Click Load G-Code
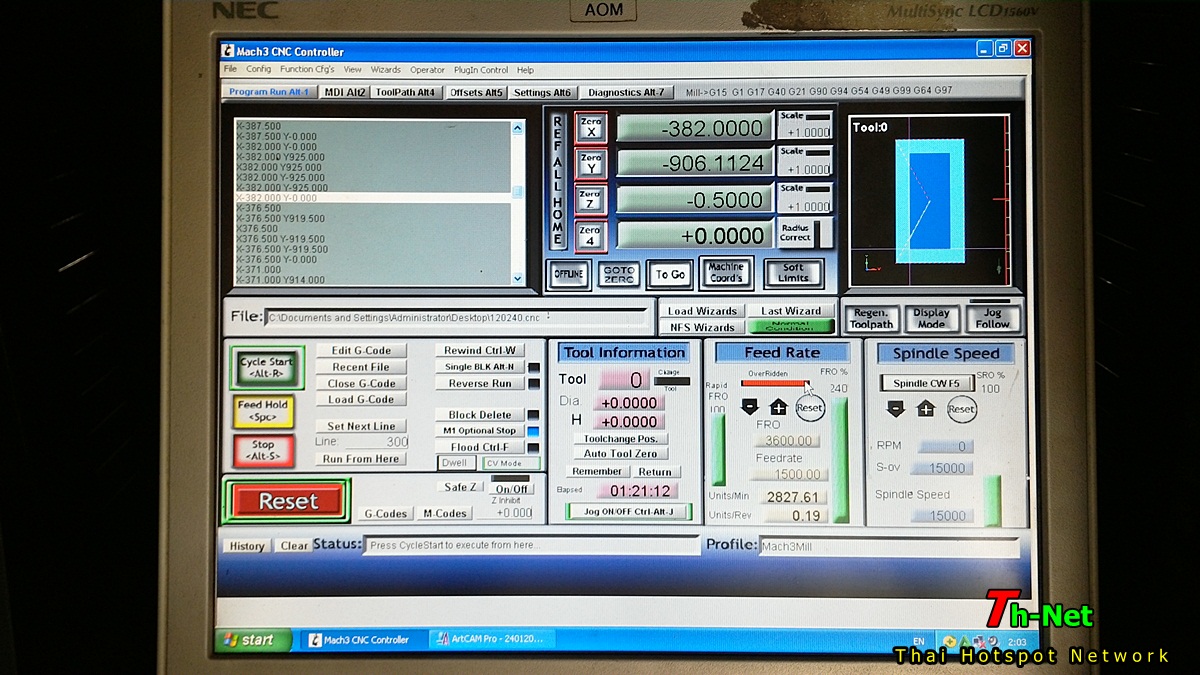The height and width of the screenshot is (675, 1200). (361, 400)
